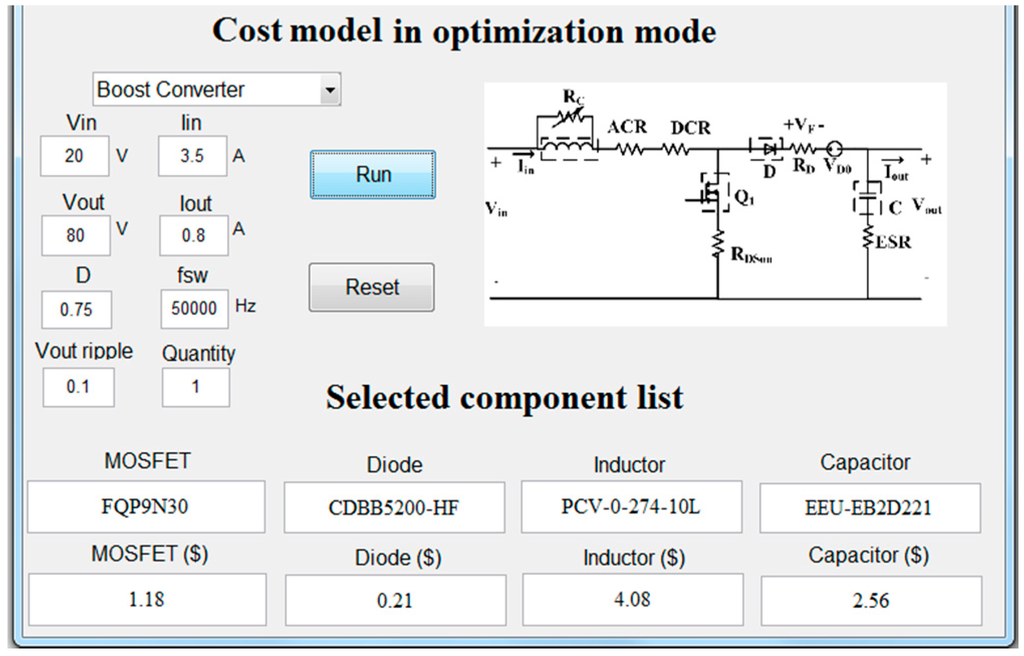Click the MOSFET part name FQP9N30
Image resolution: width=1024 pixels, height=656 pixels.
(146, 506)
